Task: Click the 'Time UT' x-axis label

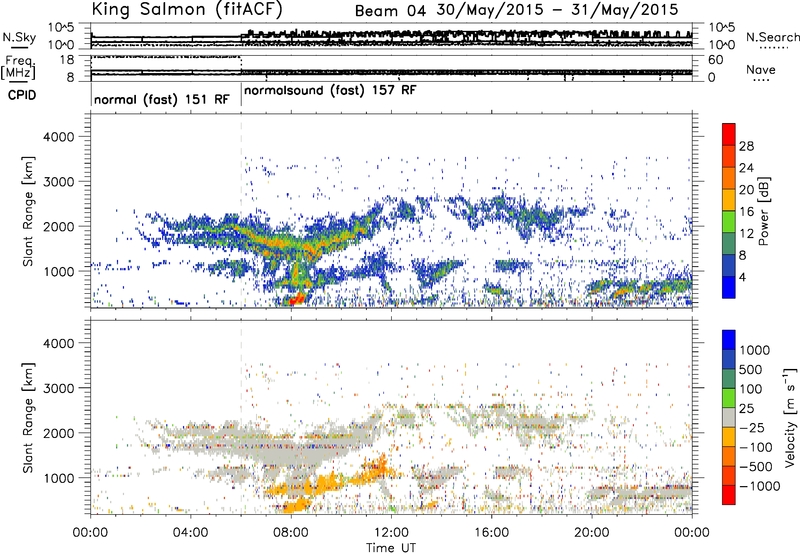Action: coord(391,548)
